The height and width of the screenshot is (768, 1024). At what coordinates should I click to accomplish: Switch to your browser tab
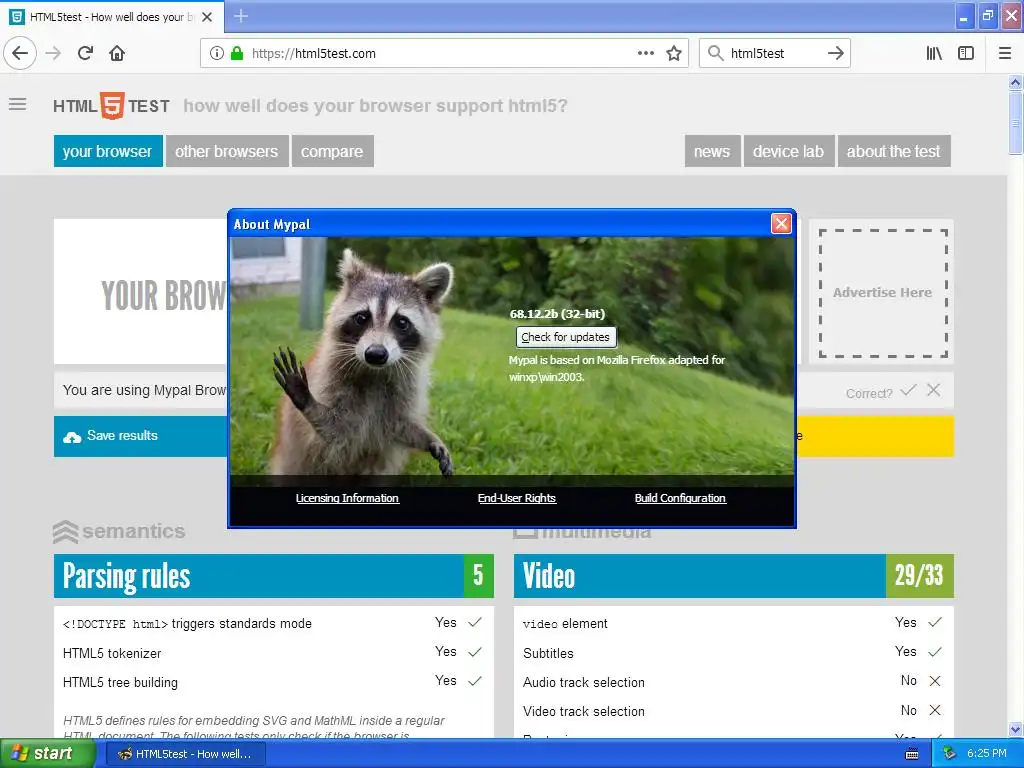coord(108,152)
